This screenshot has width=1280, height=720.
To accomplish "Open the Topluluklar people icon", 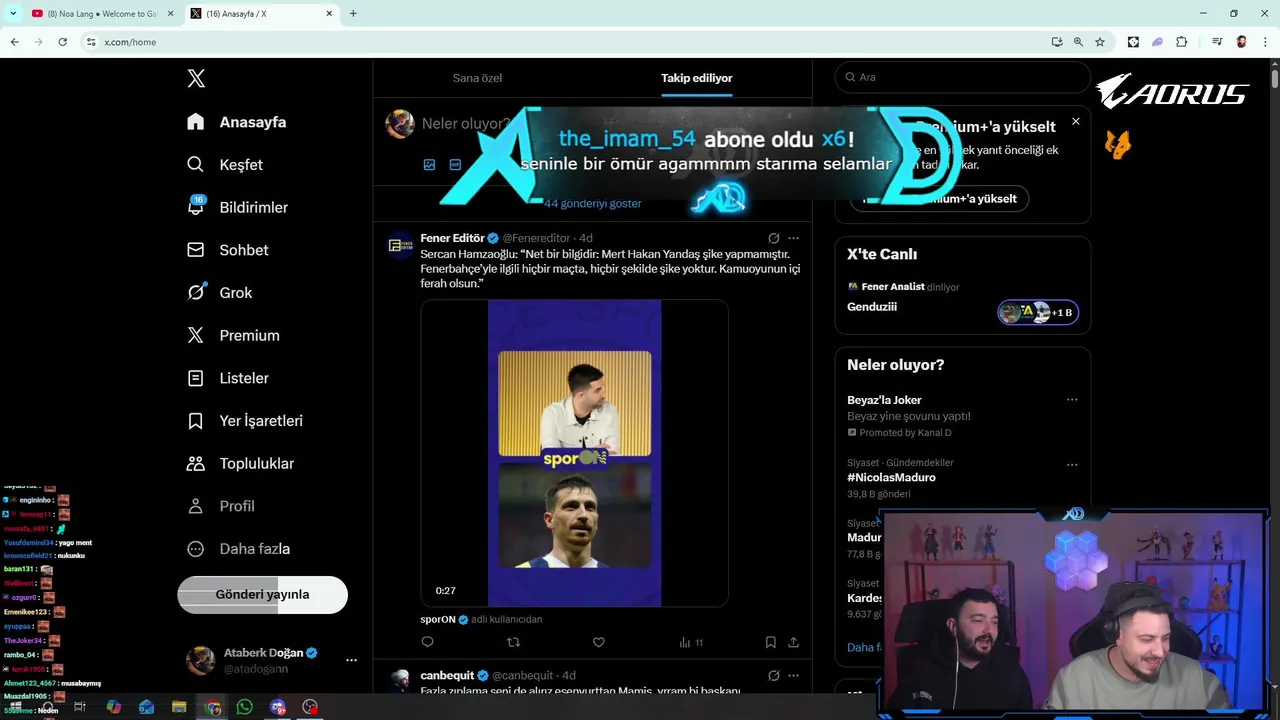I will [196, 463].
